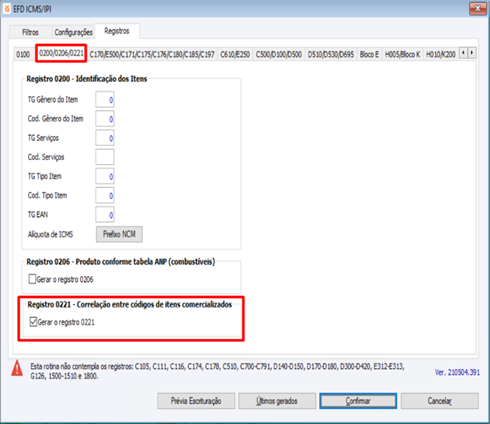Click the Cod. Gênero do Item field
This screenshot has height=424, width=490.
point(105,119)
